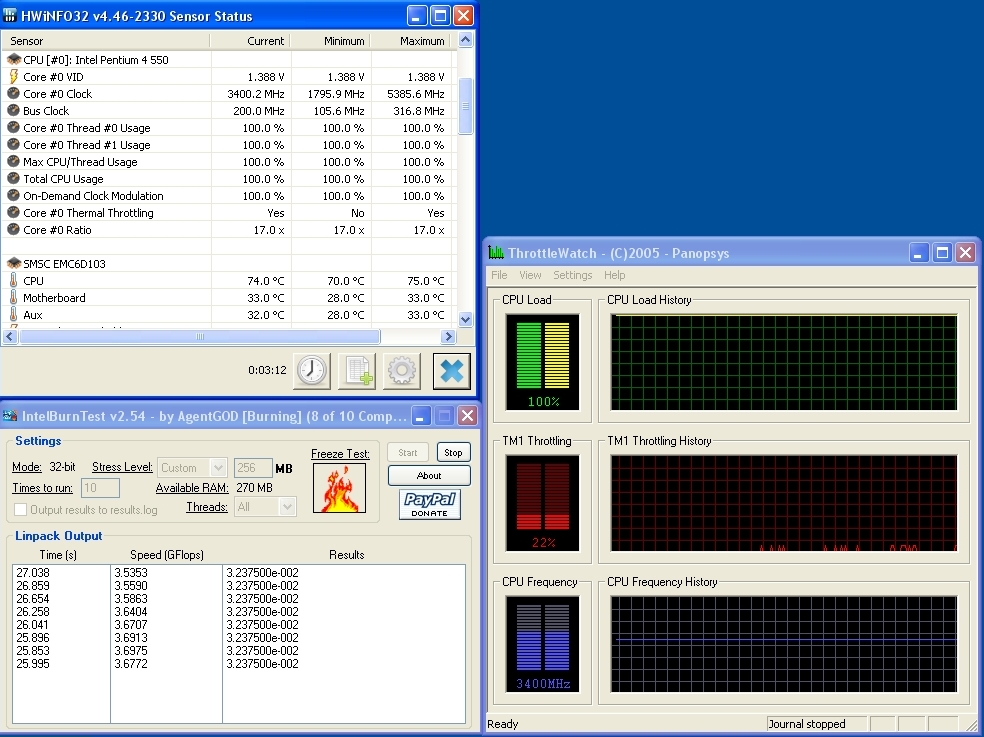Click the CPU Frequency bar meter
The image size is (984, 737).
542,644
